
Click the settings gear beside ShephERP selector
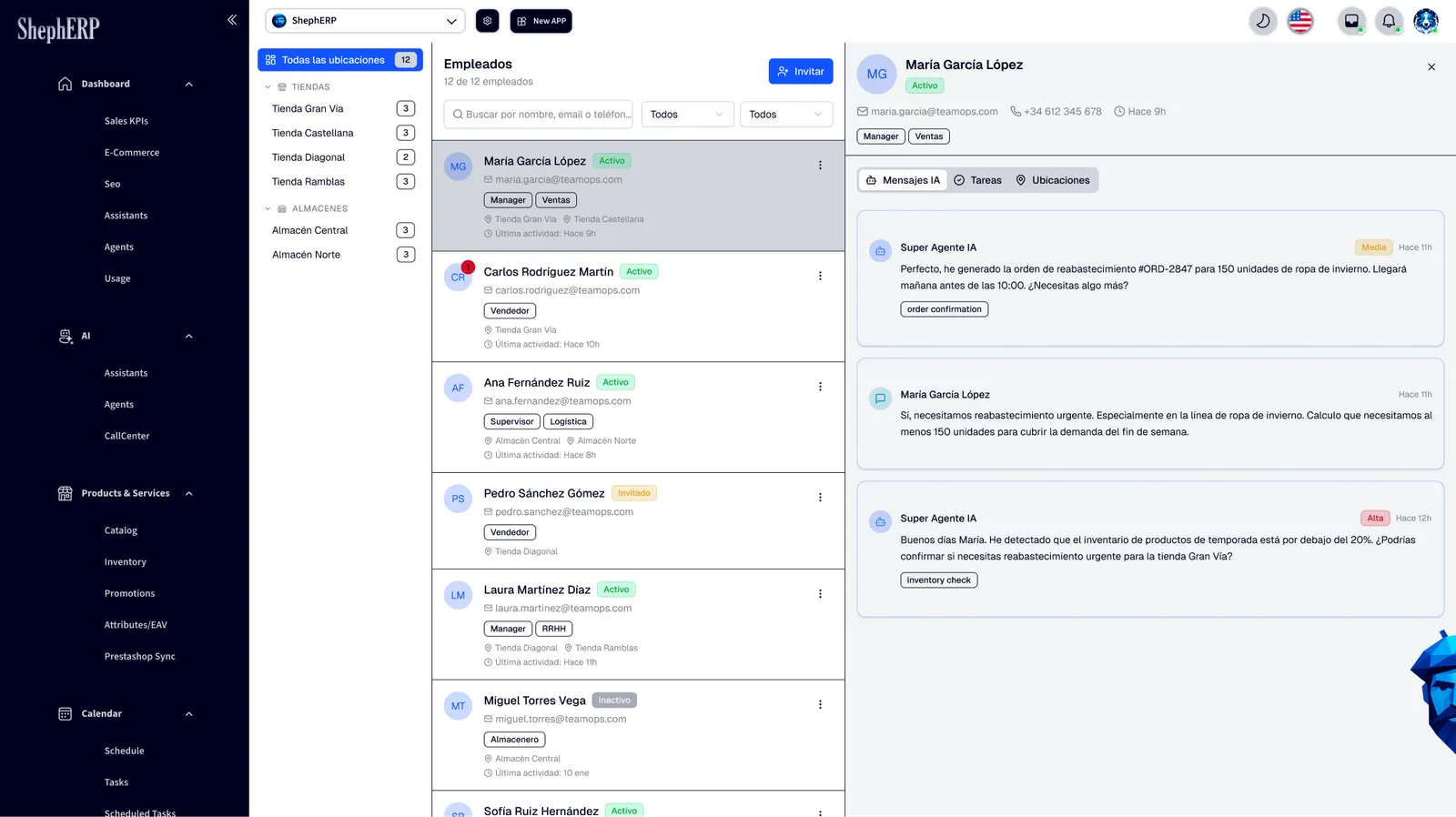tap(488, 21)
